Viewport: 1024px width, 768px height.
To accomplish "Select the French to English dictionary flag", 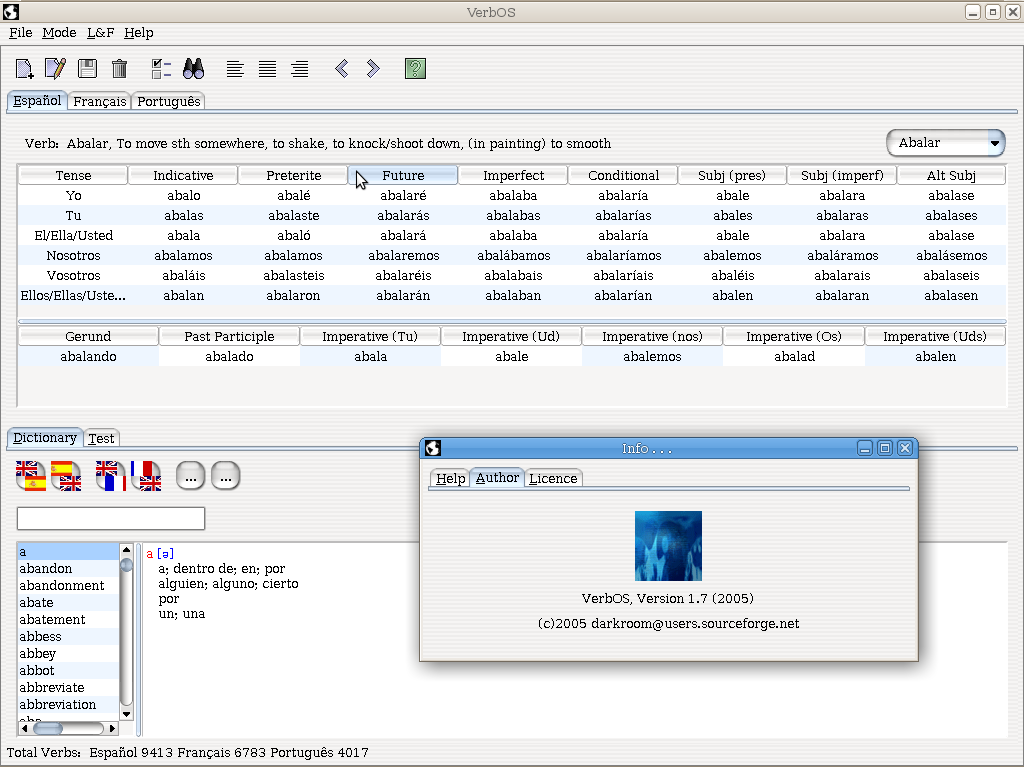I will [x=146, y=476].
